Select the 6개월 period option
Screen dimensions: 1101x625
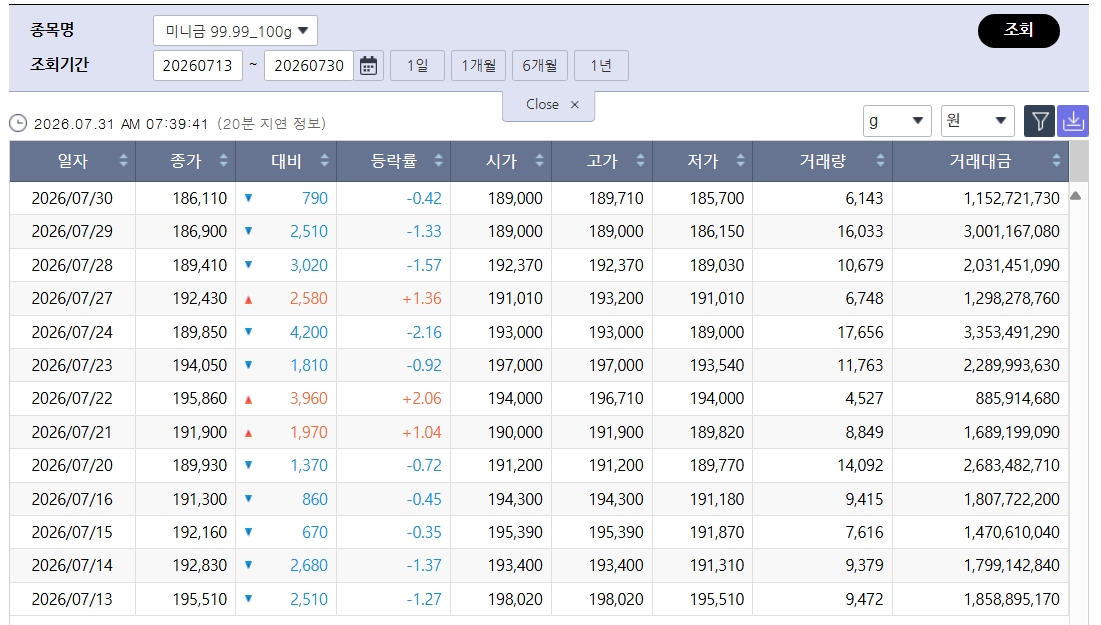point(539,66)
